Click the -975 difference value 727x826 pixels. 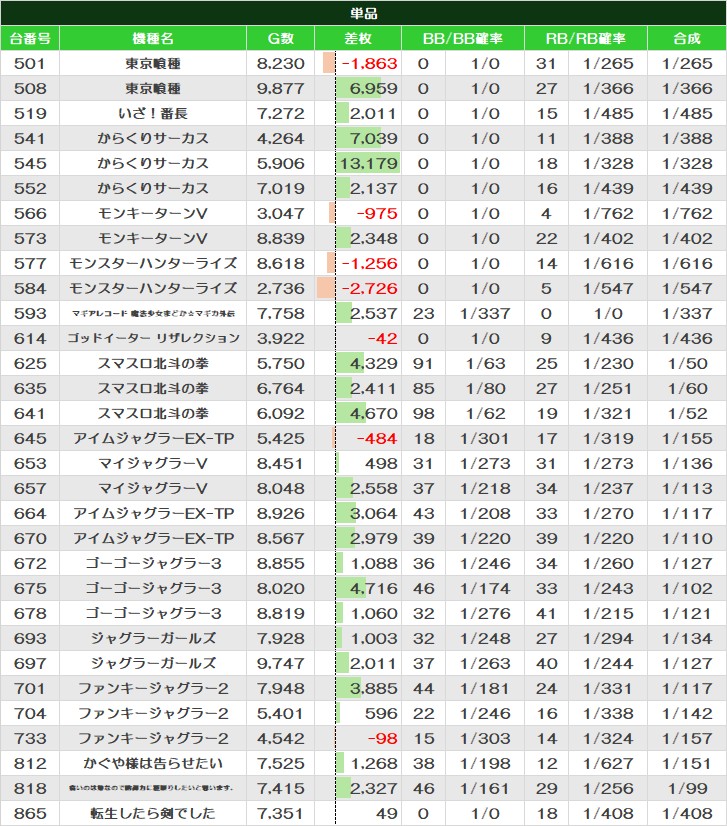pos(377,214)
